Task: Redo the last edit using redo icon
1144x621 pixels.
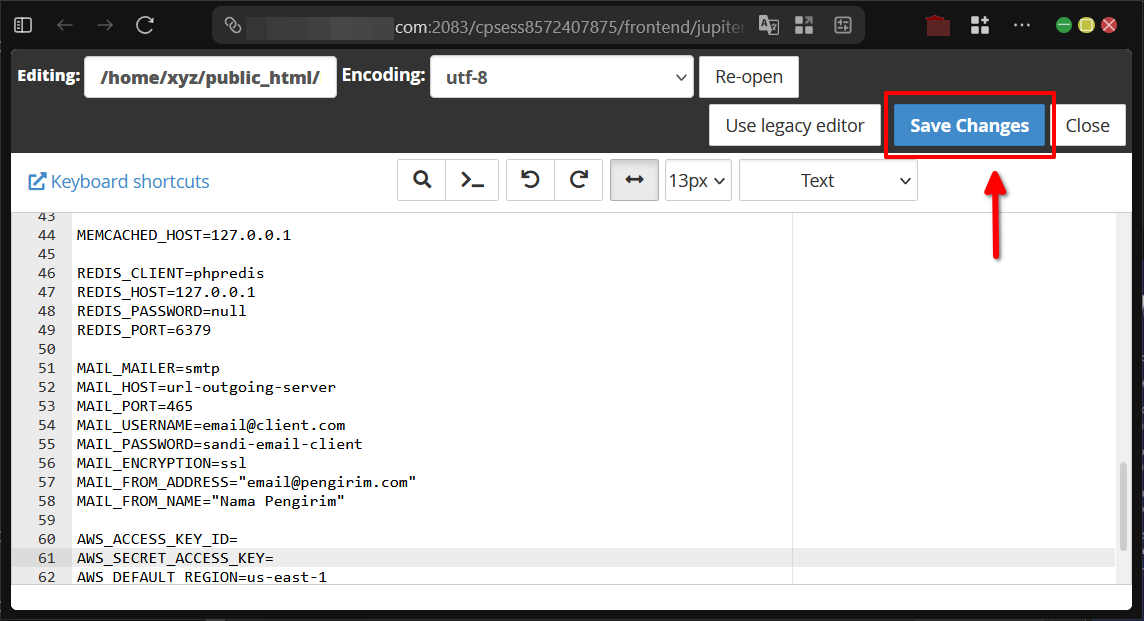Action: coord(578,180)
